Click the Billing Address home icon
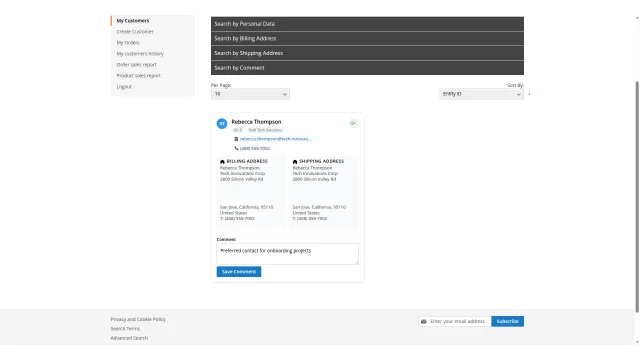This screenshot has width=640, height=360. tap(222, 162)
